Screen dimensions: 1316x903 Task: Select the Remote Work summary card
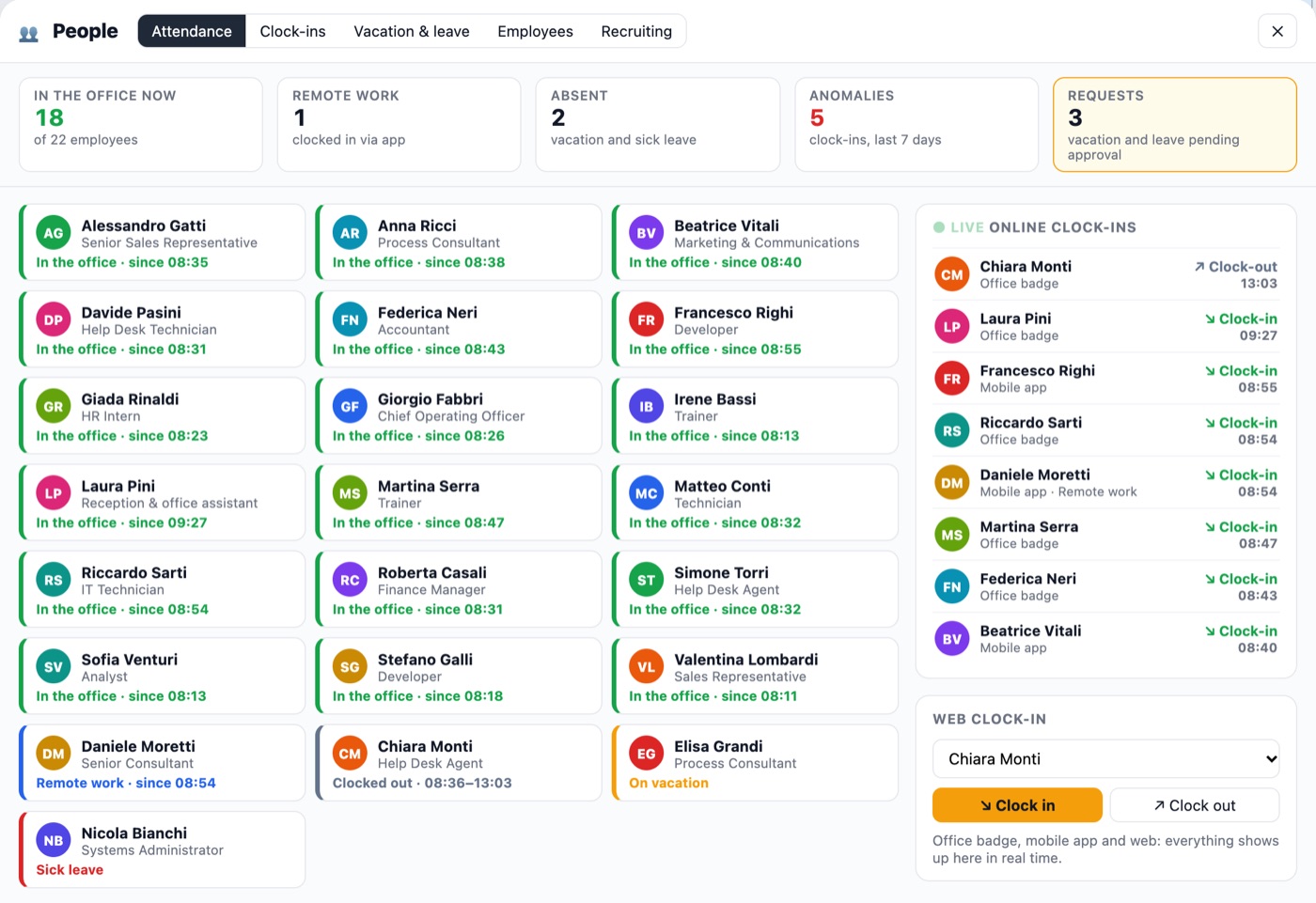click(x=399, y=125)
